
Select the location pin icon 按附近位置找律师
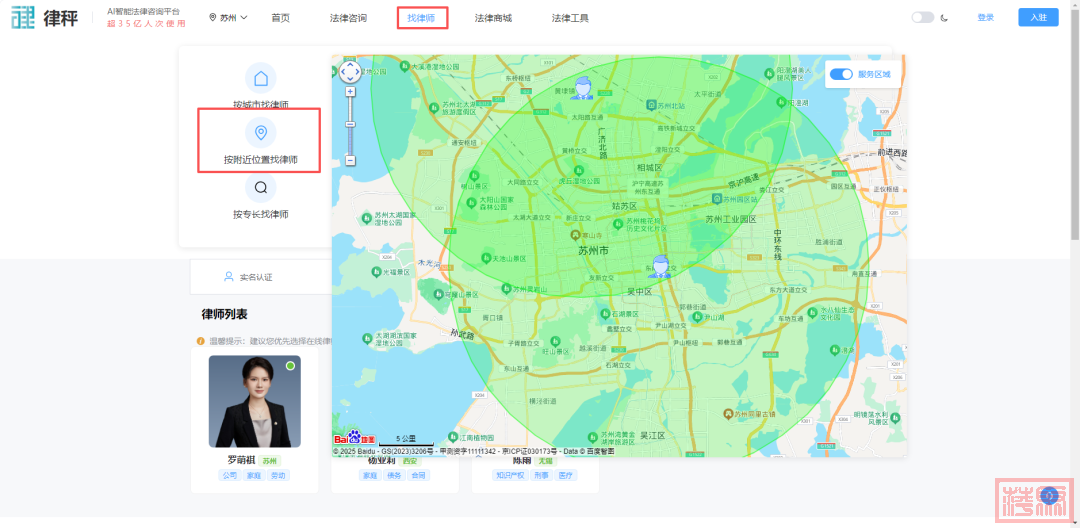pyautogui.click(x=261, y=133)
